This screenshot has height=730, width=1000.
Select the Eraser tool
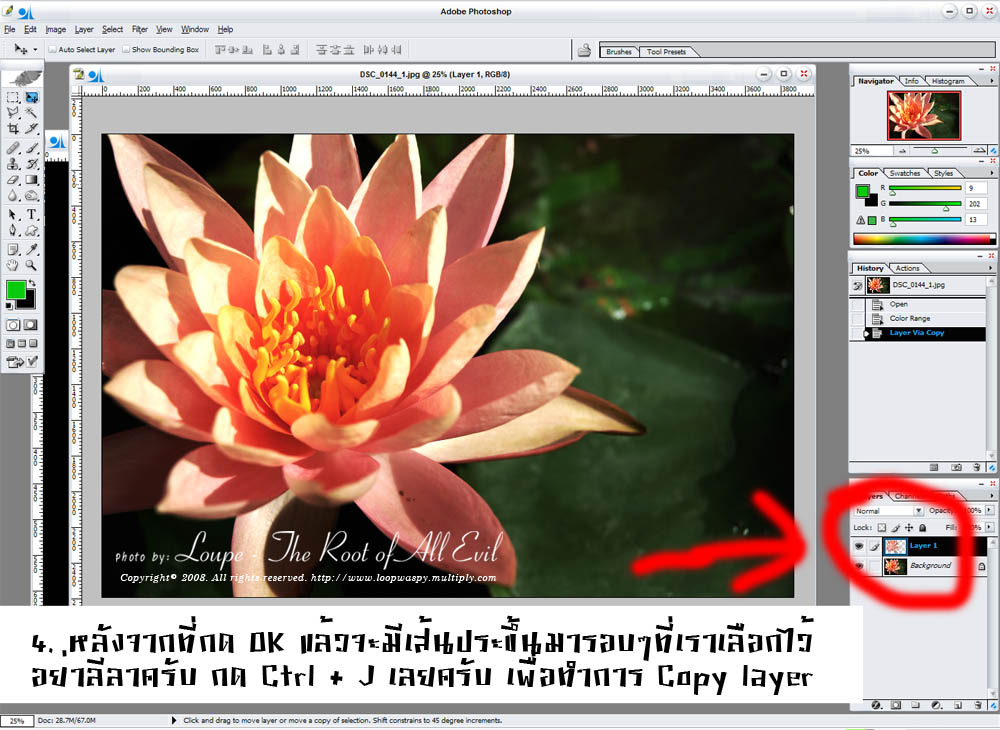tap(13, 180)
